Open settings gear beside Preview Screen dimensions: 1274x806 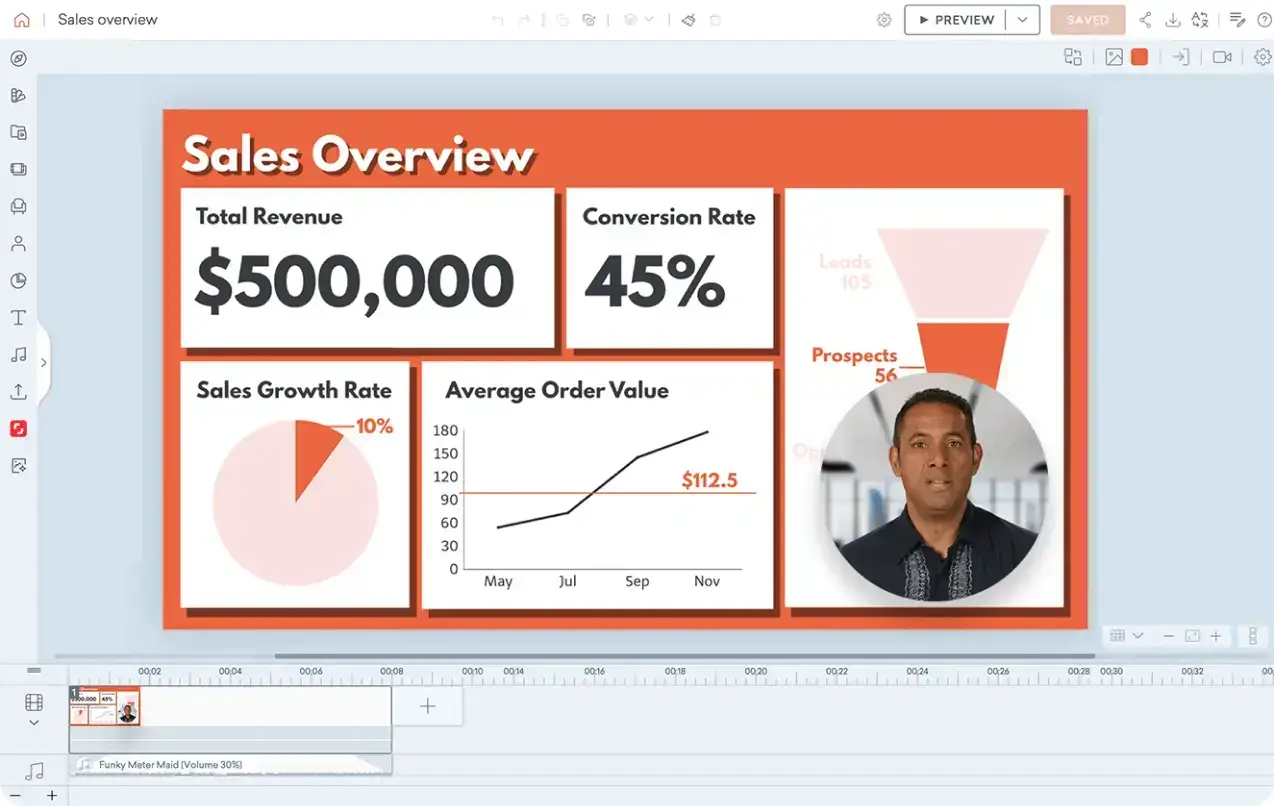(x=884, y=20)
